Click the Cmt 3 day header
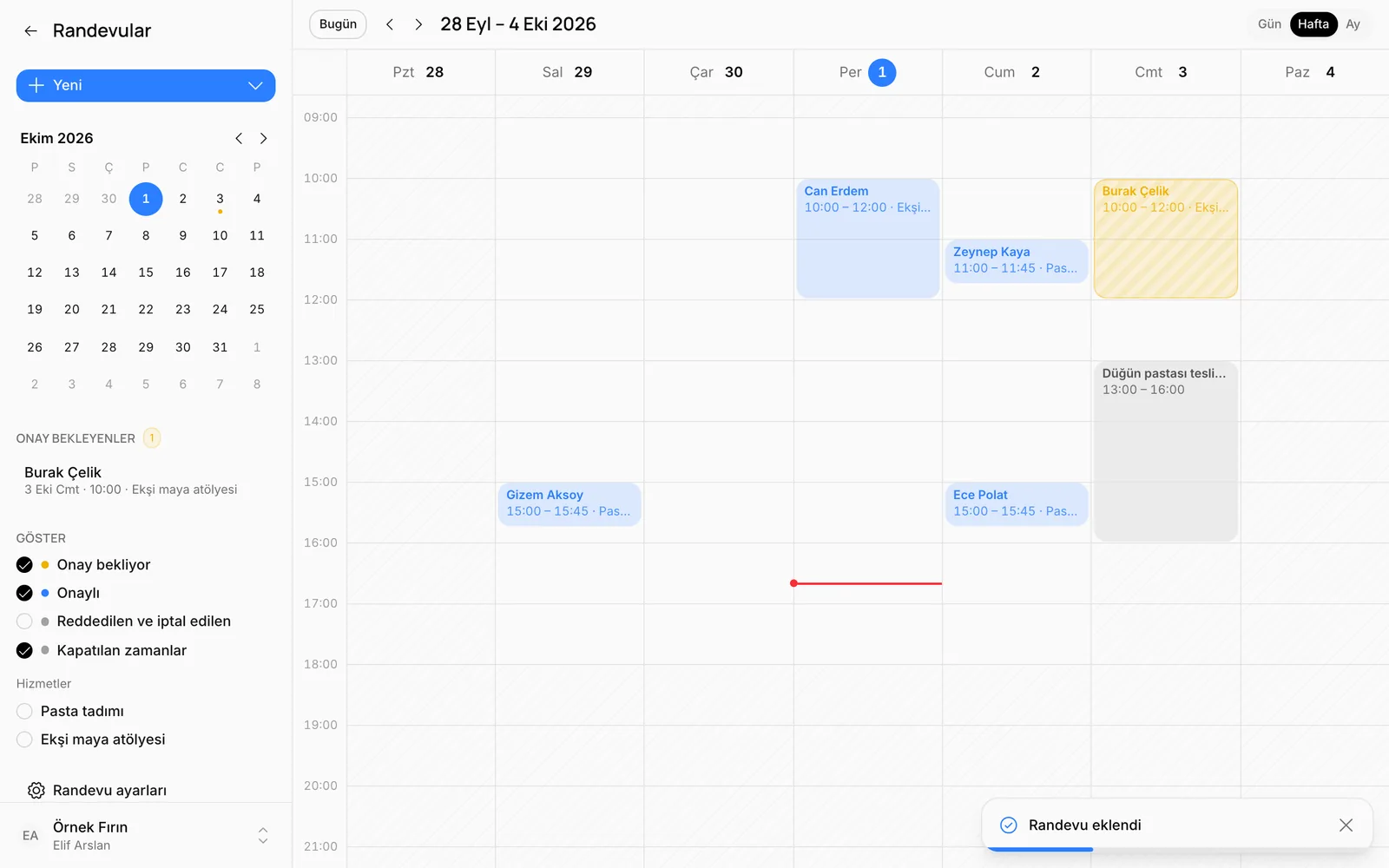The width and height of the screenshot is (1389, 868). point(1166,72)
